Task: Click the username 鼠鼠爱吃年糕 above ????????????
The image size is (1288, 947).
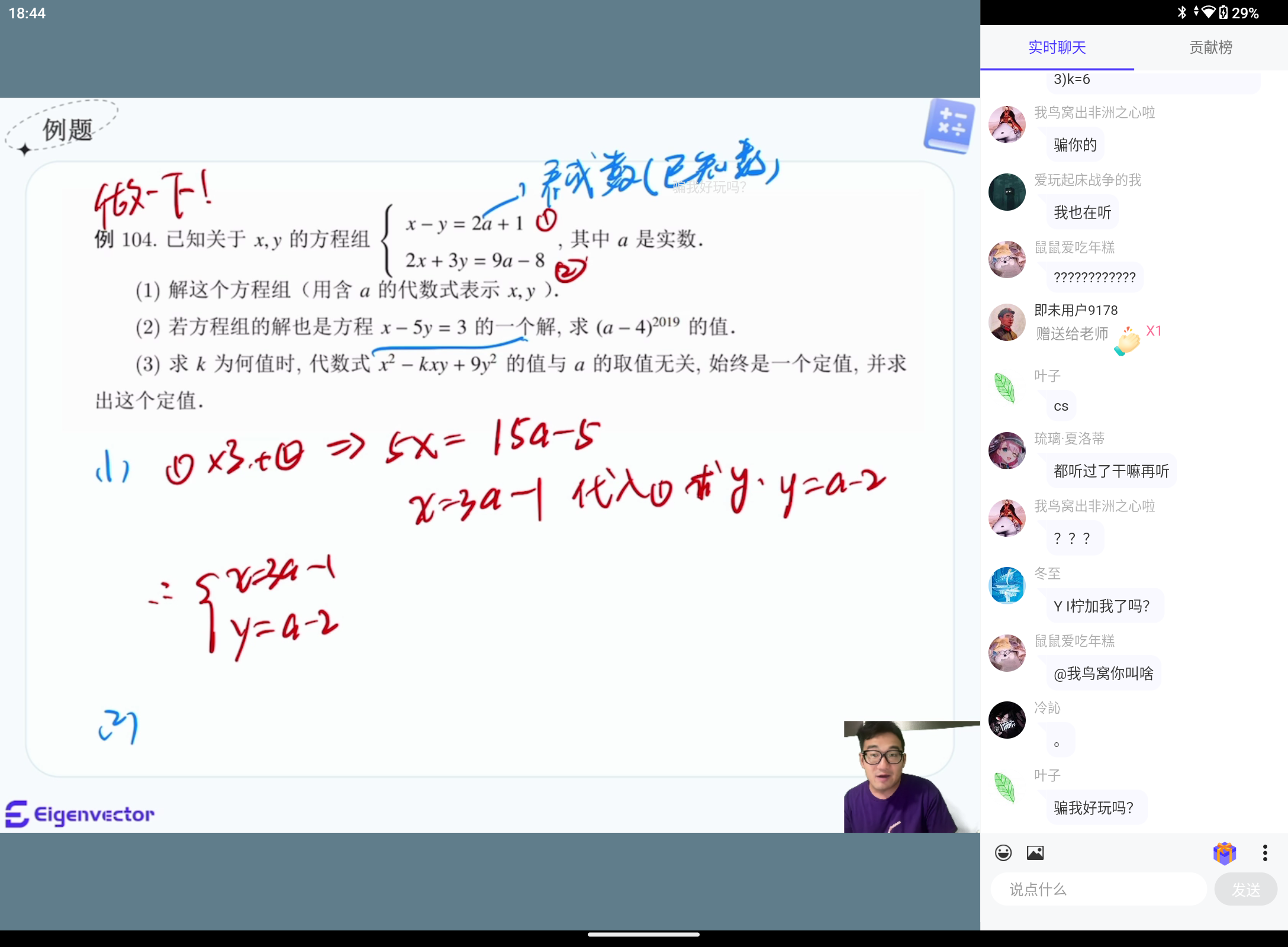Action: (x=1074, y=247)
